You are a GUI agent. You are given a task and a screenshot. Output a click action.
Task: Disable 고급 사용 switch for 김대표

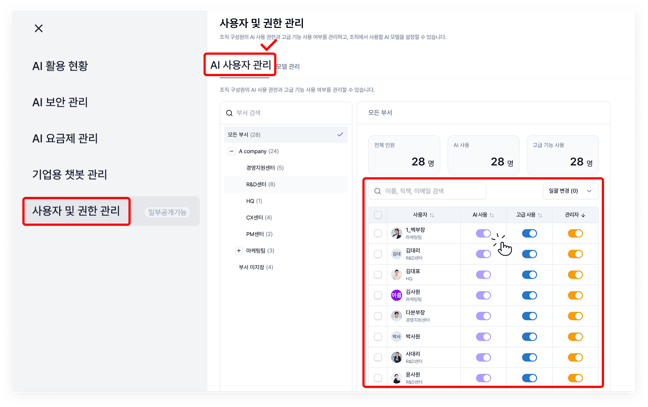[x=529, y=274]
